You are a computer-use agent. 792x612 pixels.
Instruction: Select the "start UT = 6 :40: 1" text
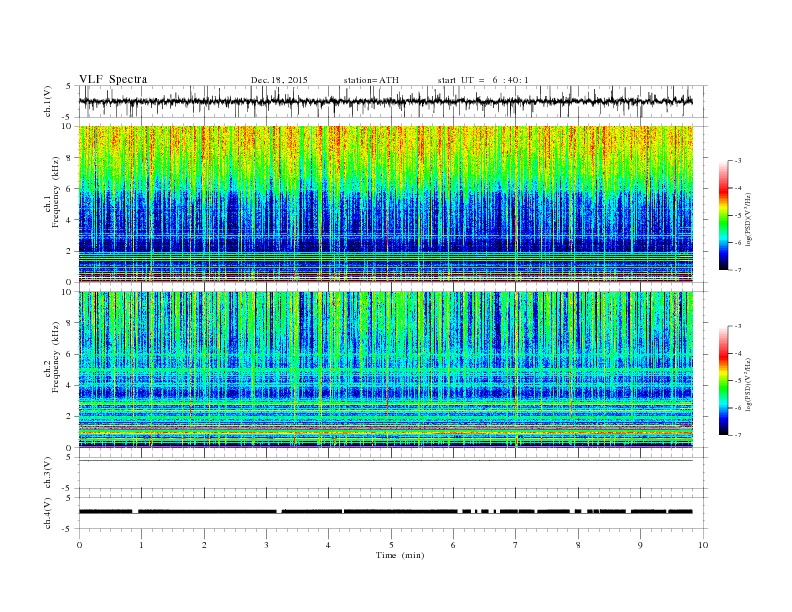(x=483, y=80)
